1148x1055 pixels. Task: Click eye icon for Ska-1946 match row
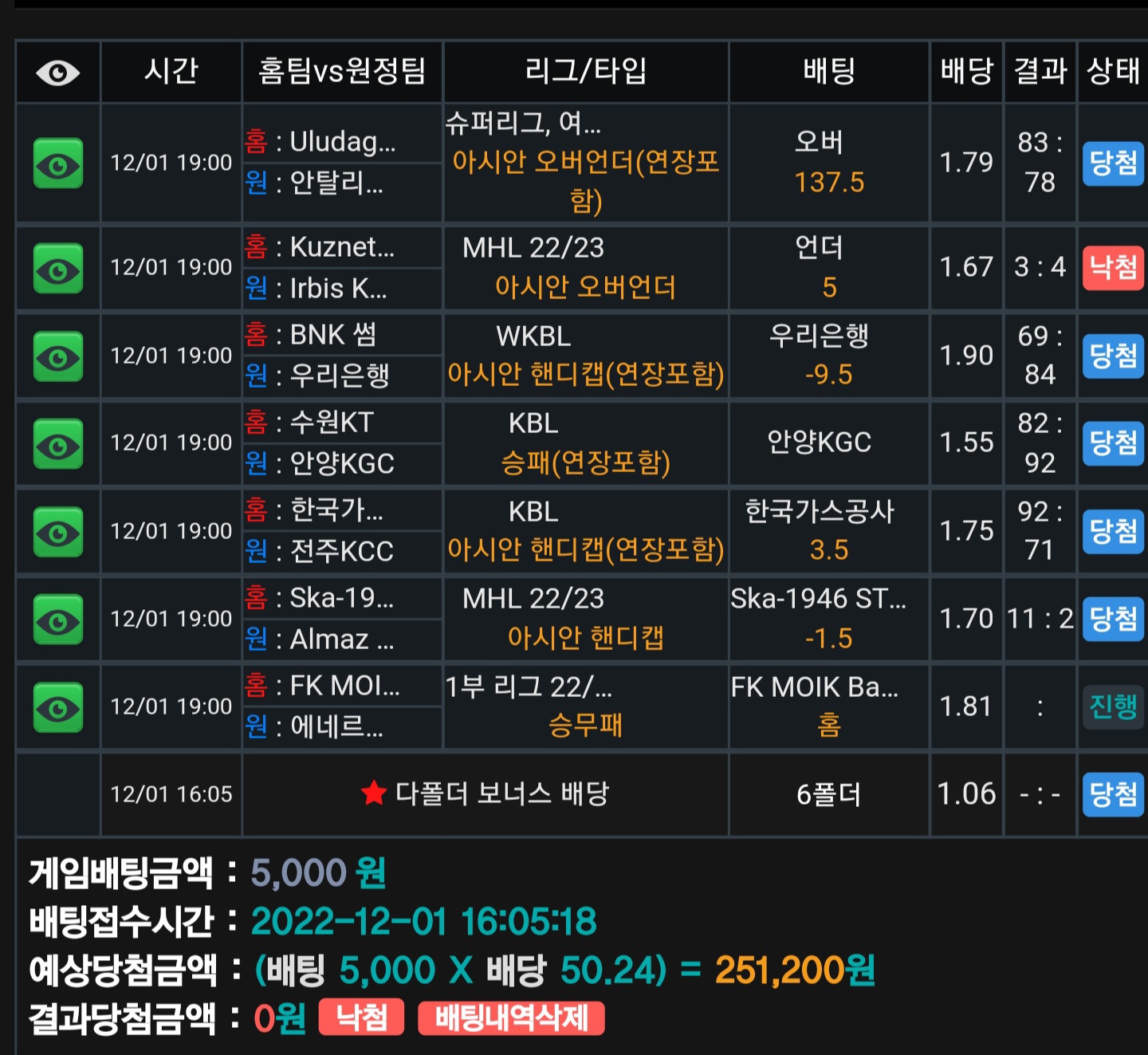(x=58, y=620)
